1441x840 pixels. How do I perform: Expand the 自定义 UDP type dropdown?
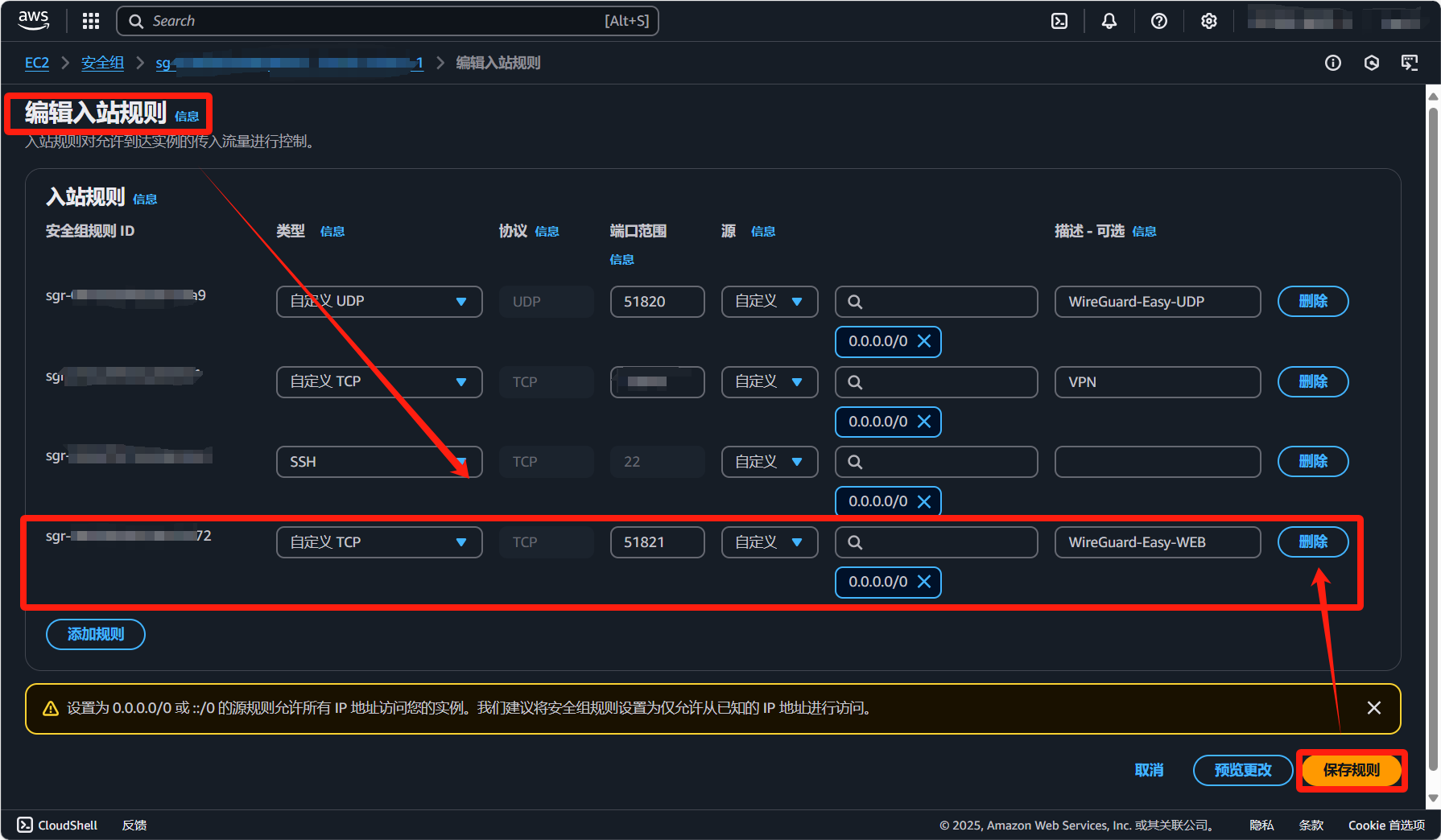point(378,302)
